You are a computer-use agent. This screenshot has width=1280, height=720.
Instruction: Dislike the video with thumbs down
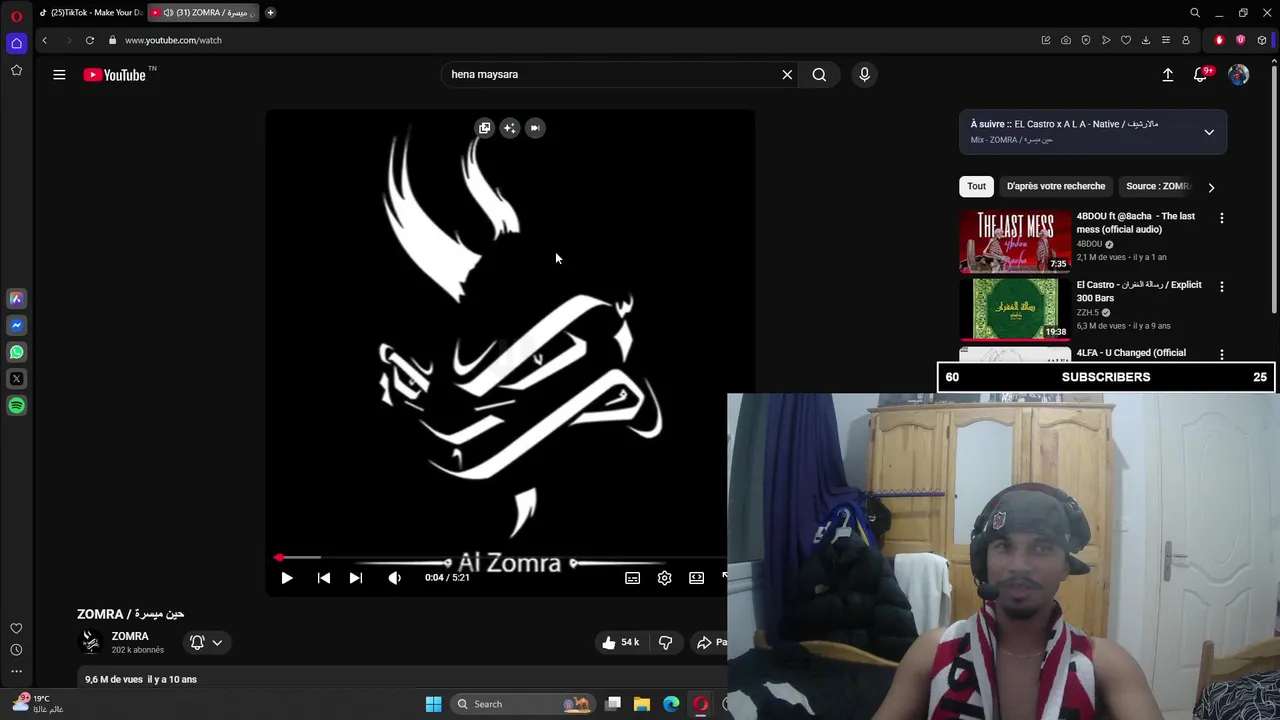point(665,643)
